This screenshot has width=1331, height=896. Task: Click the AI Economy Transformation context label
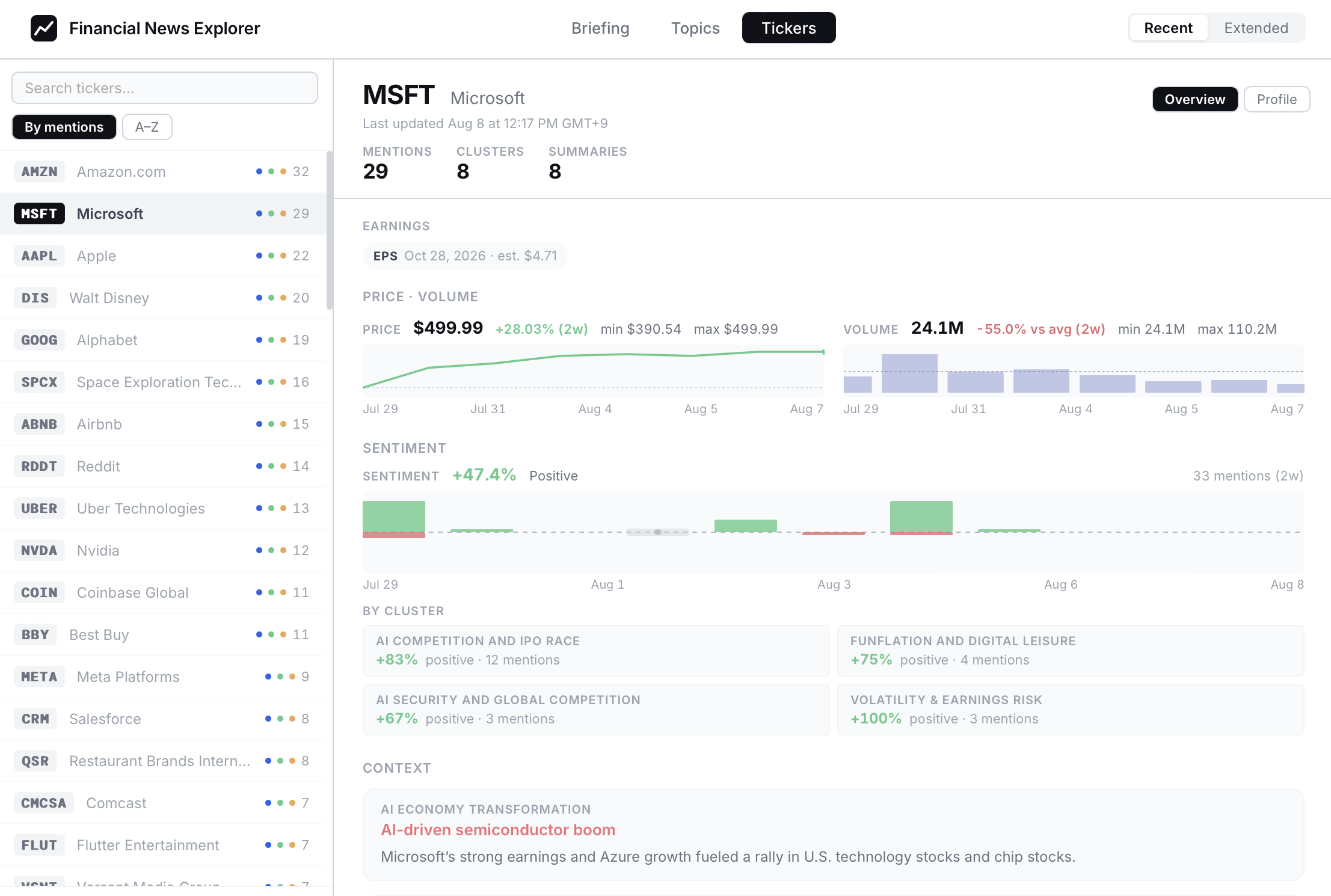(x=486, y=809)
